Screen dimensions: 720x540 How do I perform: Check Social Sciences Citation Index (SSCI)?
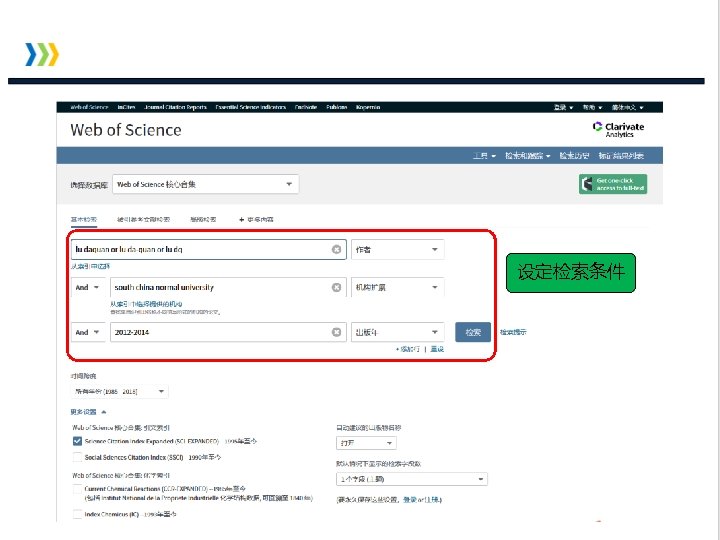coord(77,457)
